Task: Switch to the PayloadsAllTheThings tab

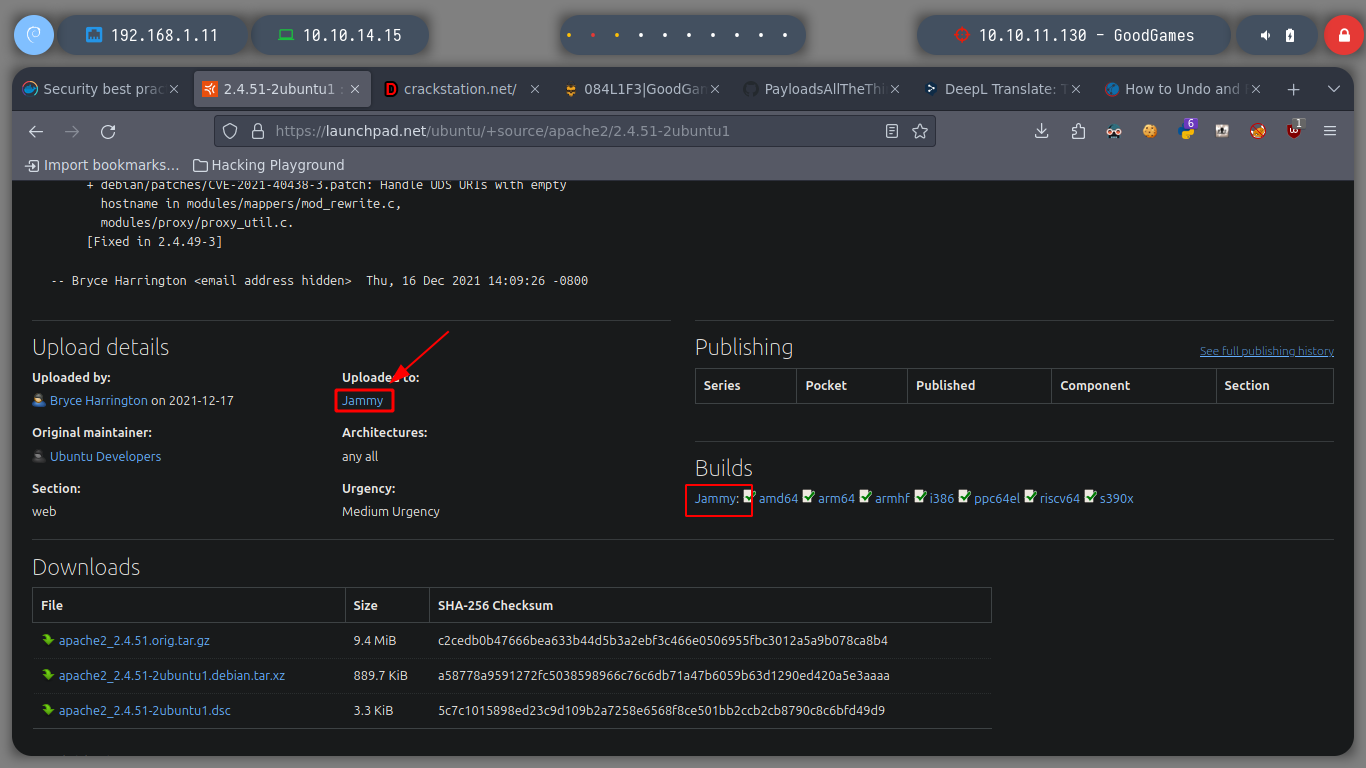Action: pos(822,89)
